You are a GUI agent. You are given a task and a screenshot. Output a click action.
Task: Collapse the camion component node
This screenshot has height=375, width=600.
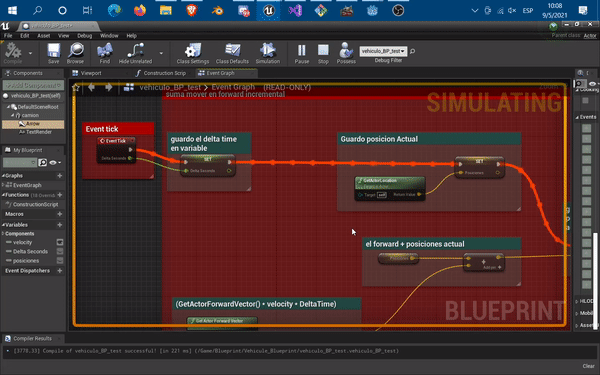click(12, 115)
